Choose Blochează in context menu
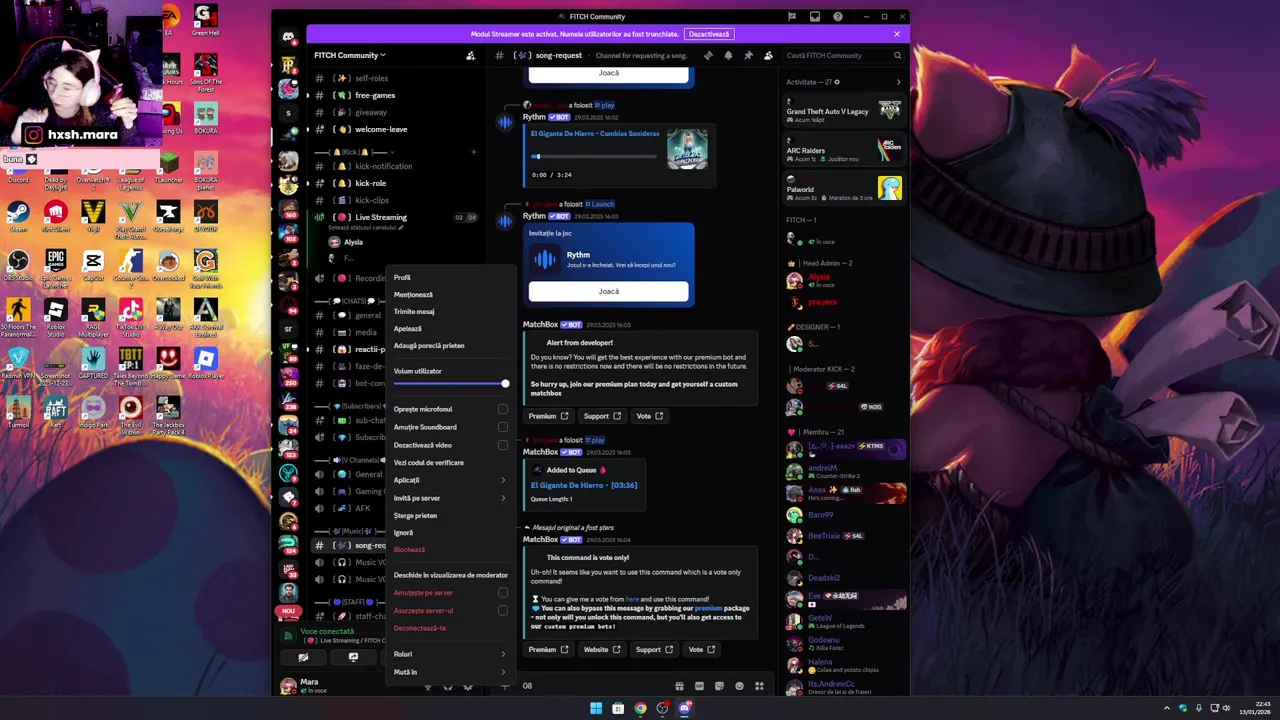Viewport: 1280px width, 720px height. [450, 550]
